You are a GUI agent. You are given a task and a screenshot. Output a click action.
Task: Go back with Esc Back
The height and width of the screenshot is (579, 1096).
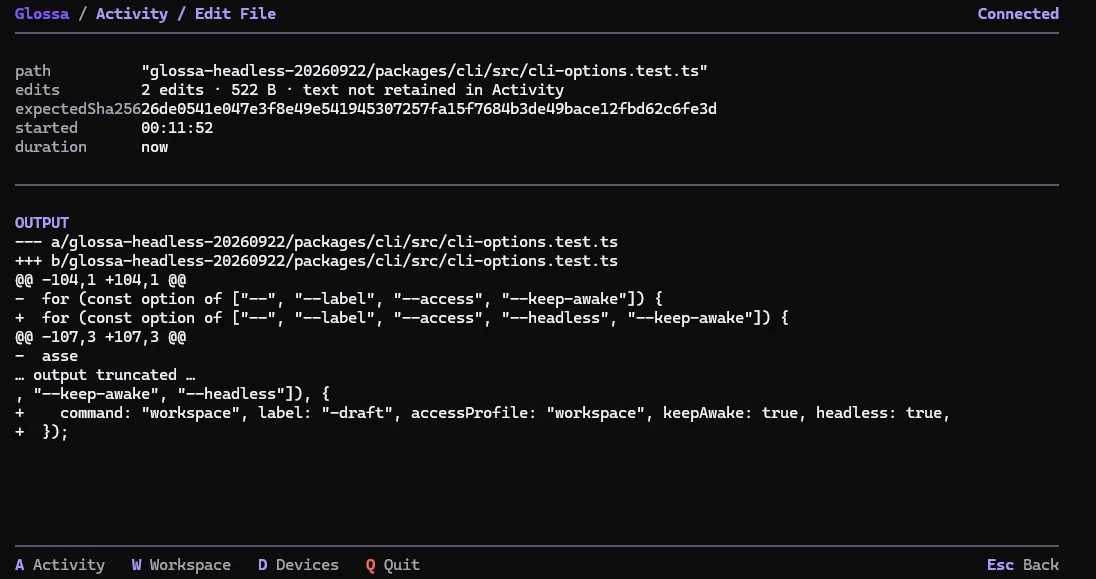click(x=1023, y=565)
